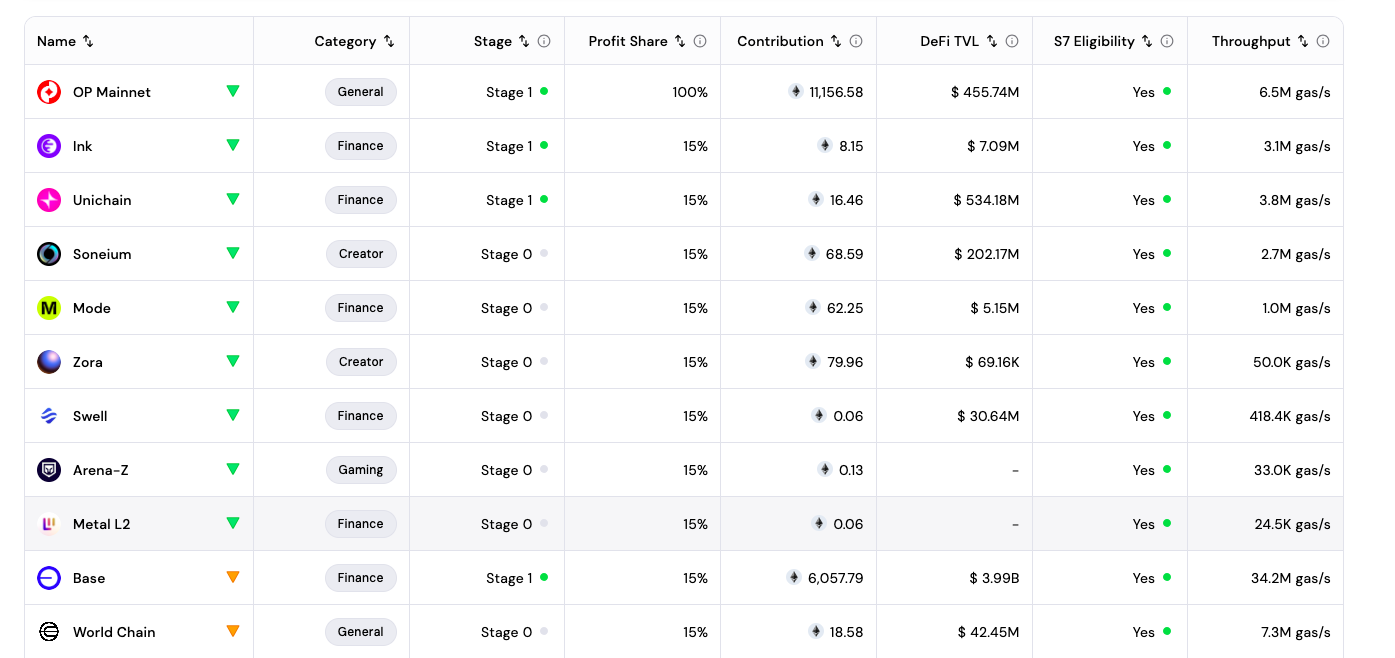The height and width of the screenshot is (658, 1395).
Task: Expand the Base row orange triangle
Action: [x=233, y=577]
